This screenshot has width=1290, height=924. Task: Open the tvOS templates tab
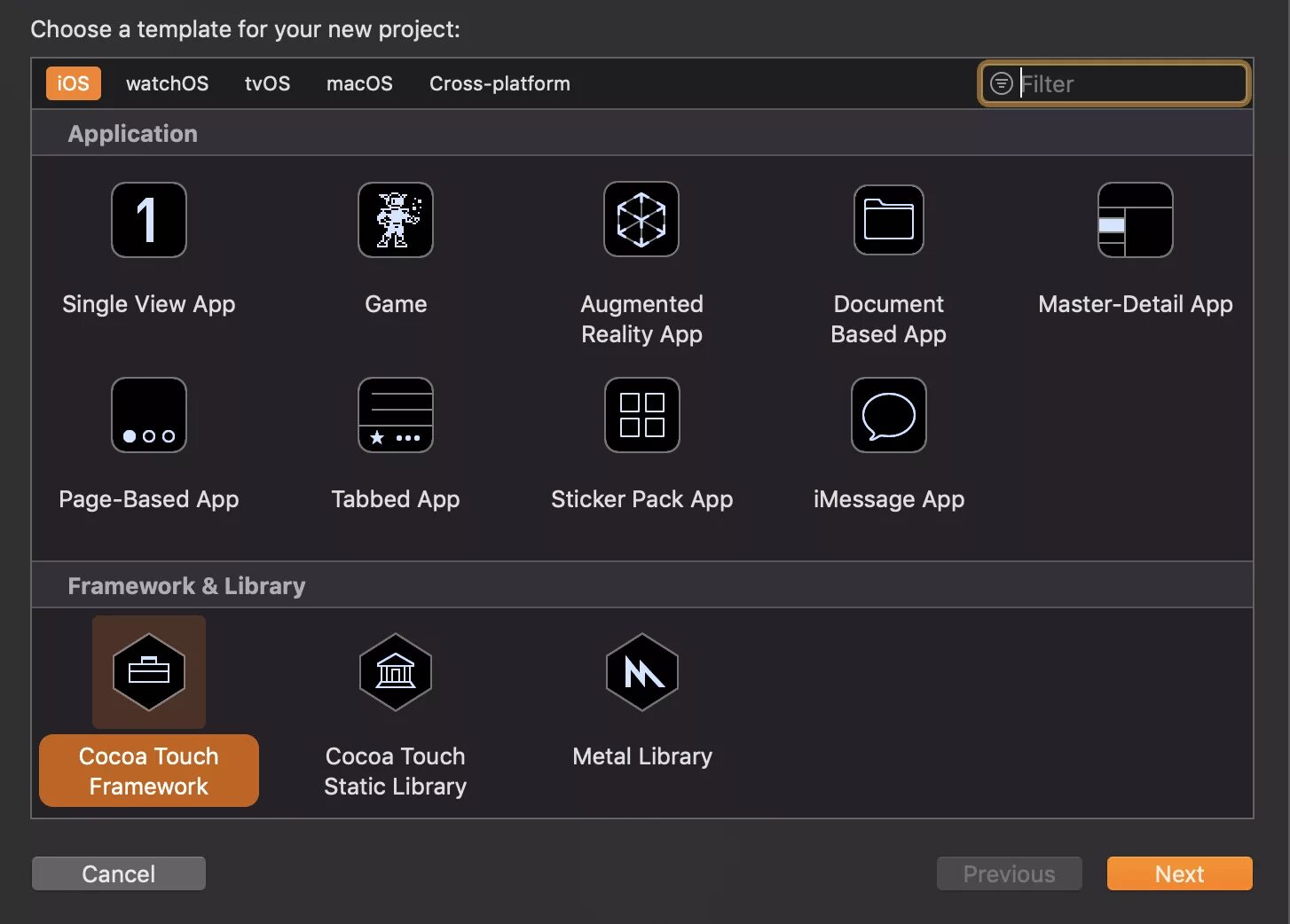point(268,83)
